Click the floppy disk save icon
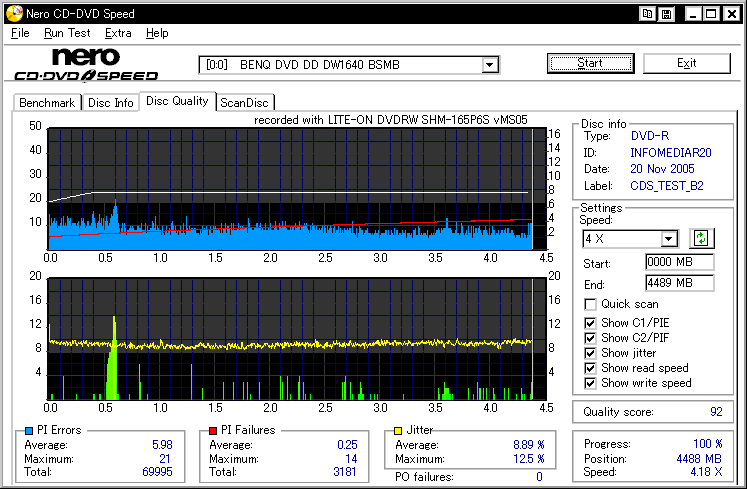 (666, 14)
